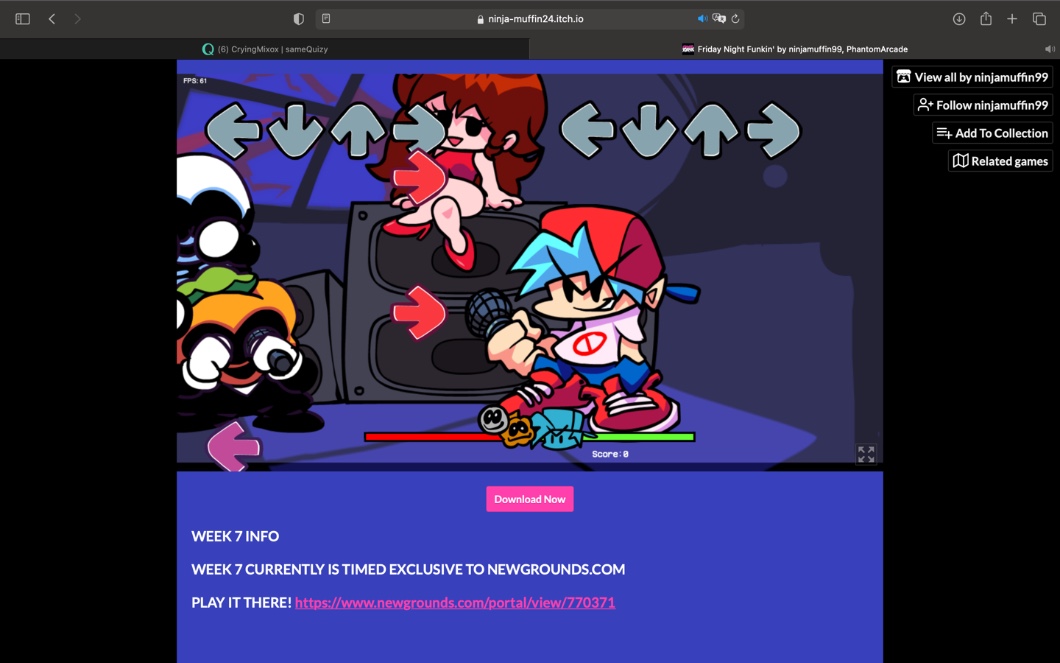Open Related games
Image resolution: width=1060 pixels, height=663 pixels.
tap(1000, 161)
